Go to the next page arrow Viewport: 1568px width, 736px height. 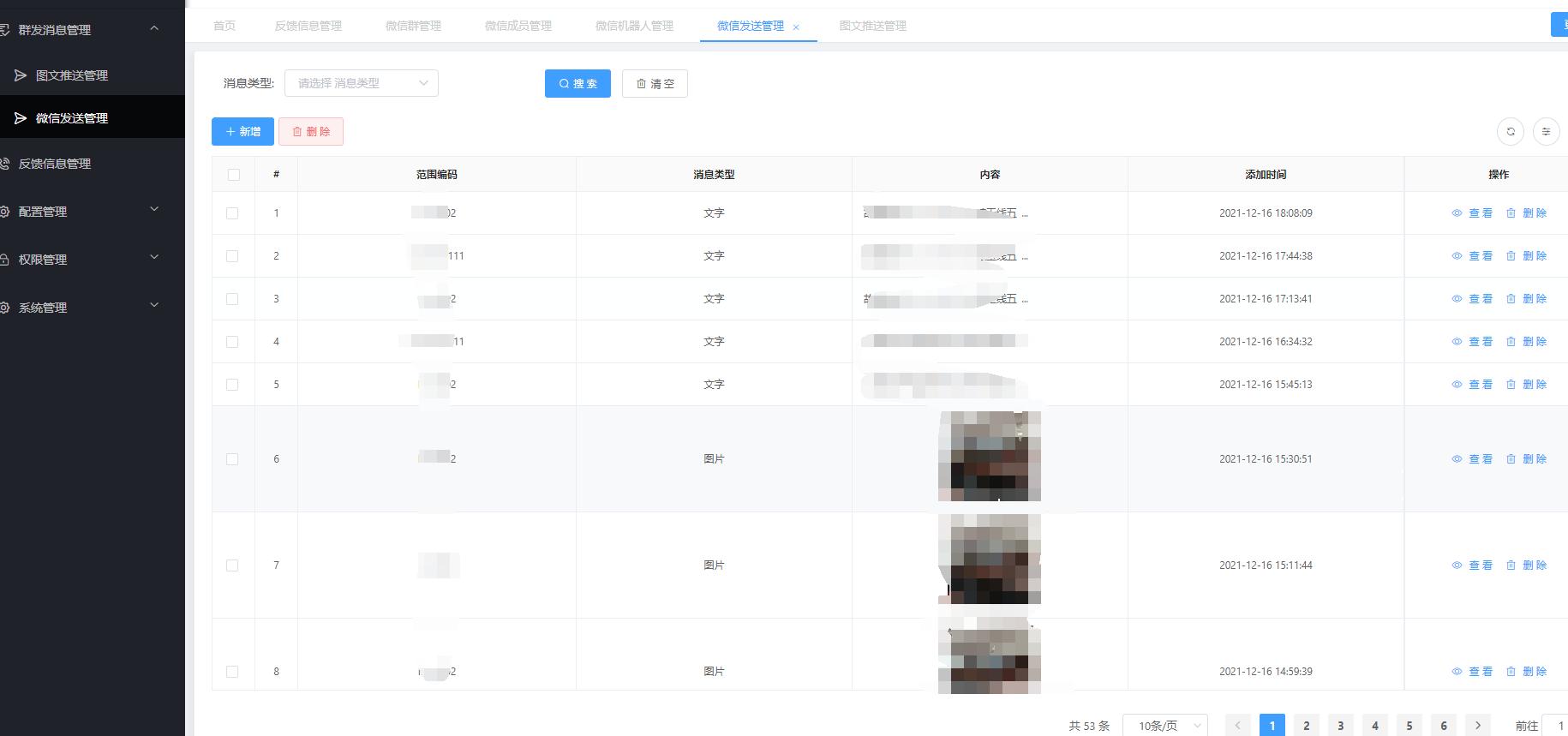point(1478,726)
